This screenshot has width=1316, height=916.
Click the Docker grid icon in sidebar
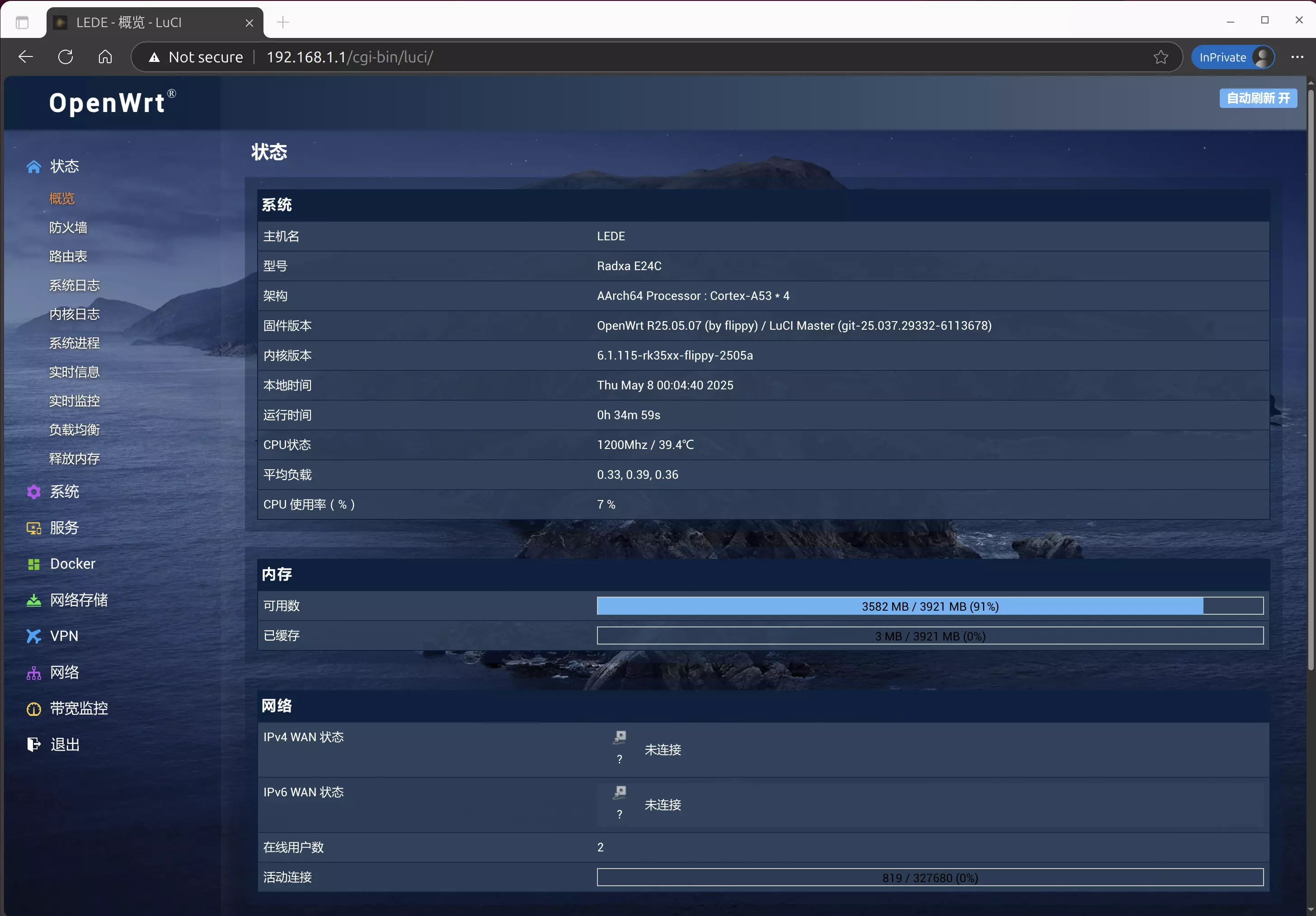point(34,564)
